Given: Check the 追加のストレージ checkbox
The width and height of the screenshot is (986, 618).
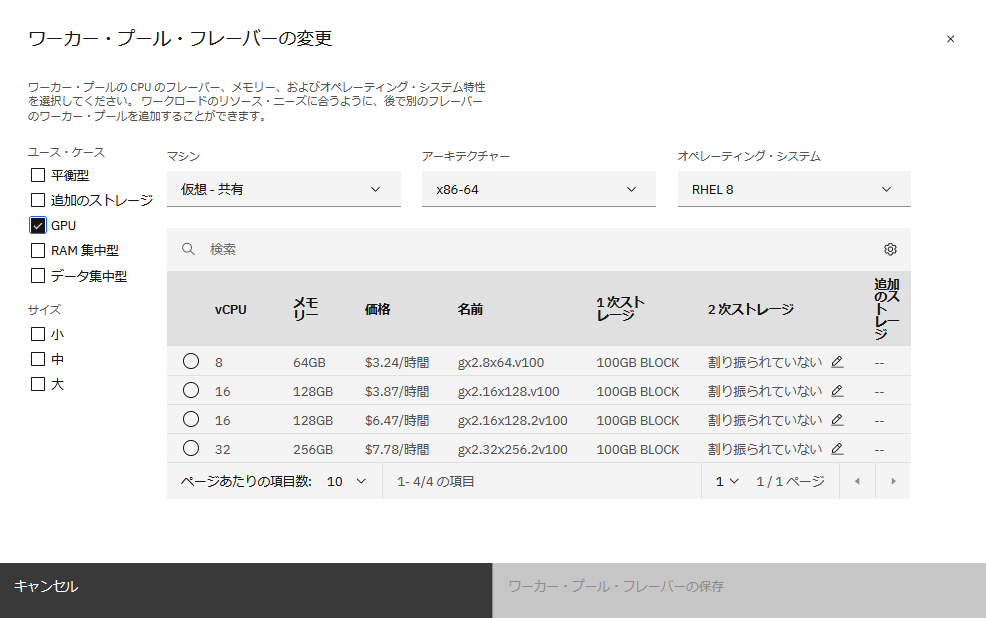Looking at the screenshot, I should (38, 200).
